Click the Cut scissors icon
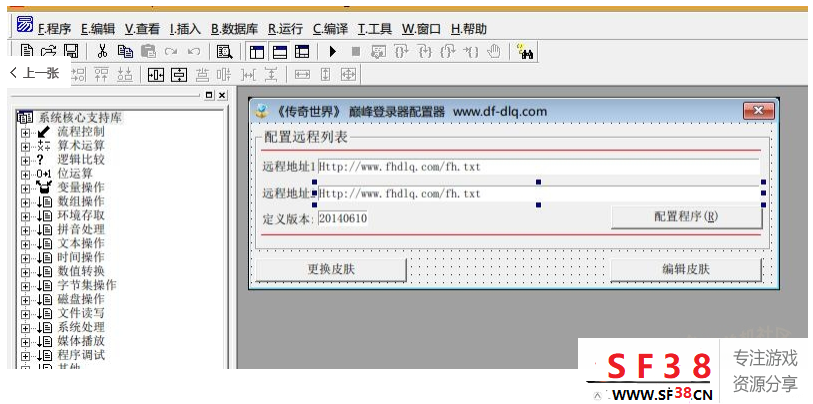The height and width of the screenshot is (404, 813). [102, 51]
